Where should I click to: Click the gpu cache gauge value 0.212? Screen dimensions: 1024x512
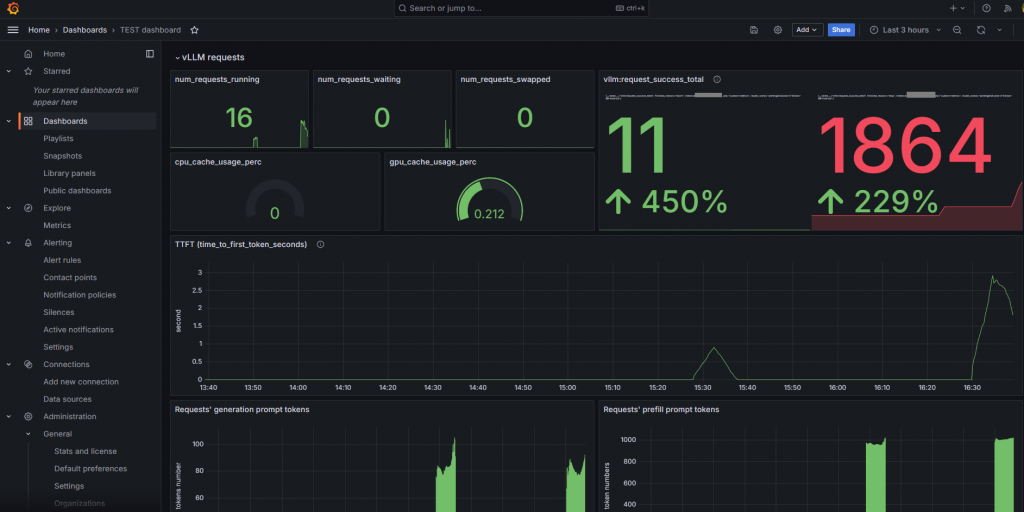tap(489, 214)
